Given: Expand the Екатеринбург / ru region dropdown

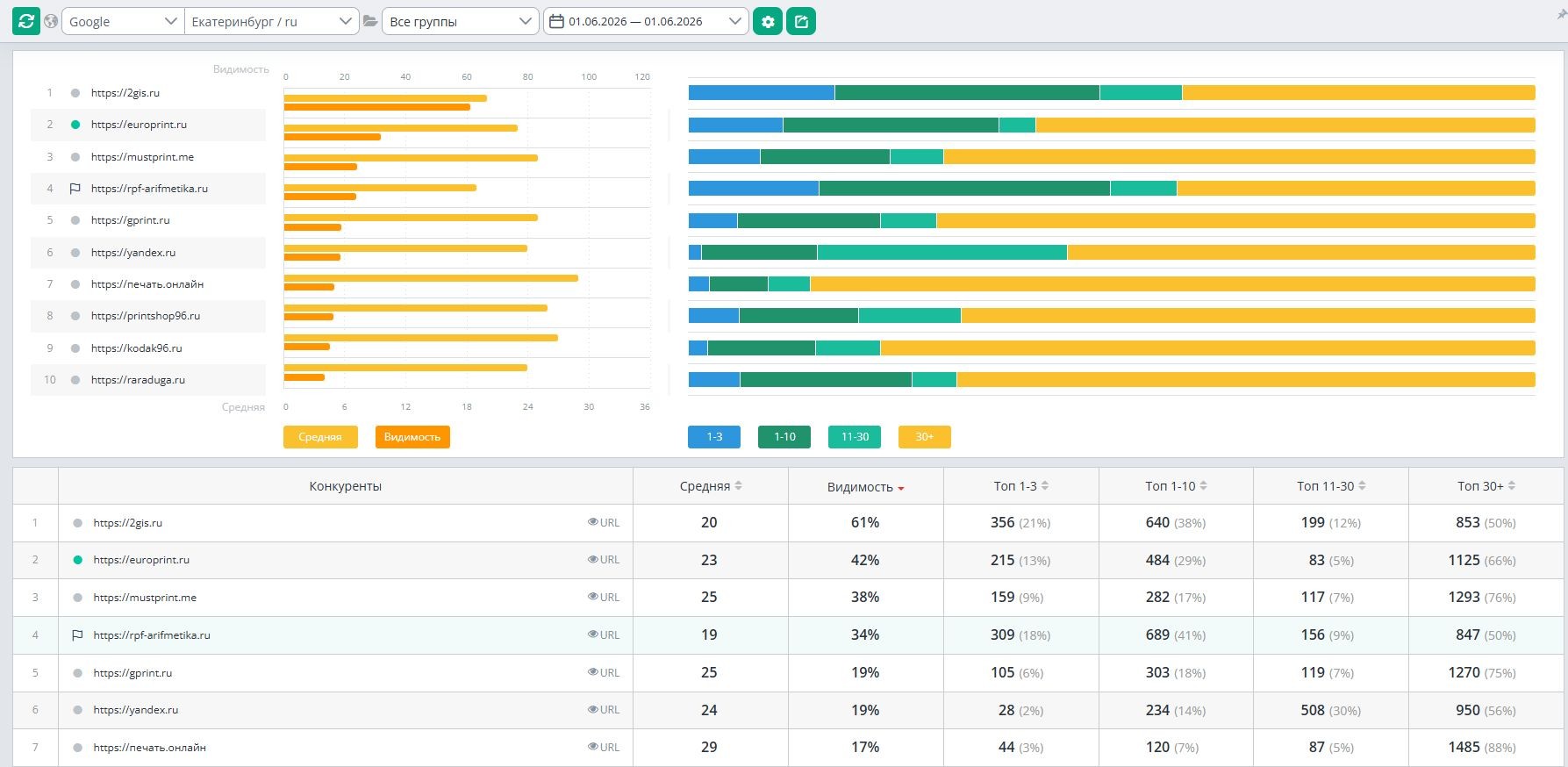Looking at the screenshot, I should pyautogui.click(x=272, y=21).
